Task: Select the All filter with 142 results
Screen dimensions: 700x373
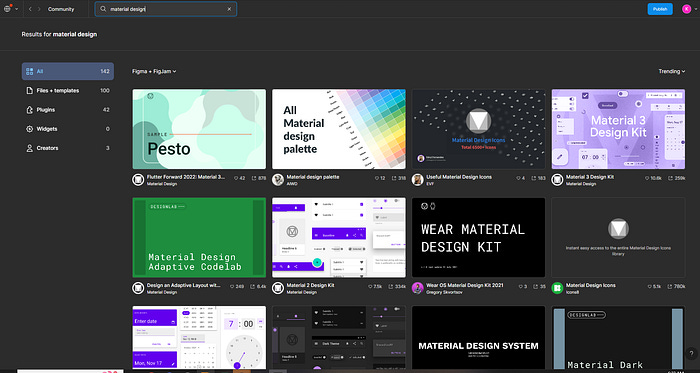Action: (68, 71)
